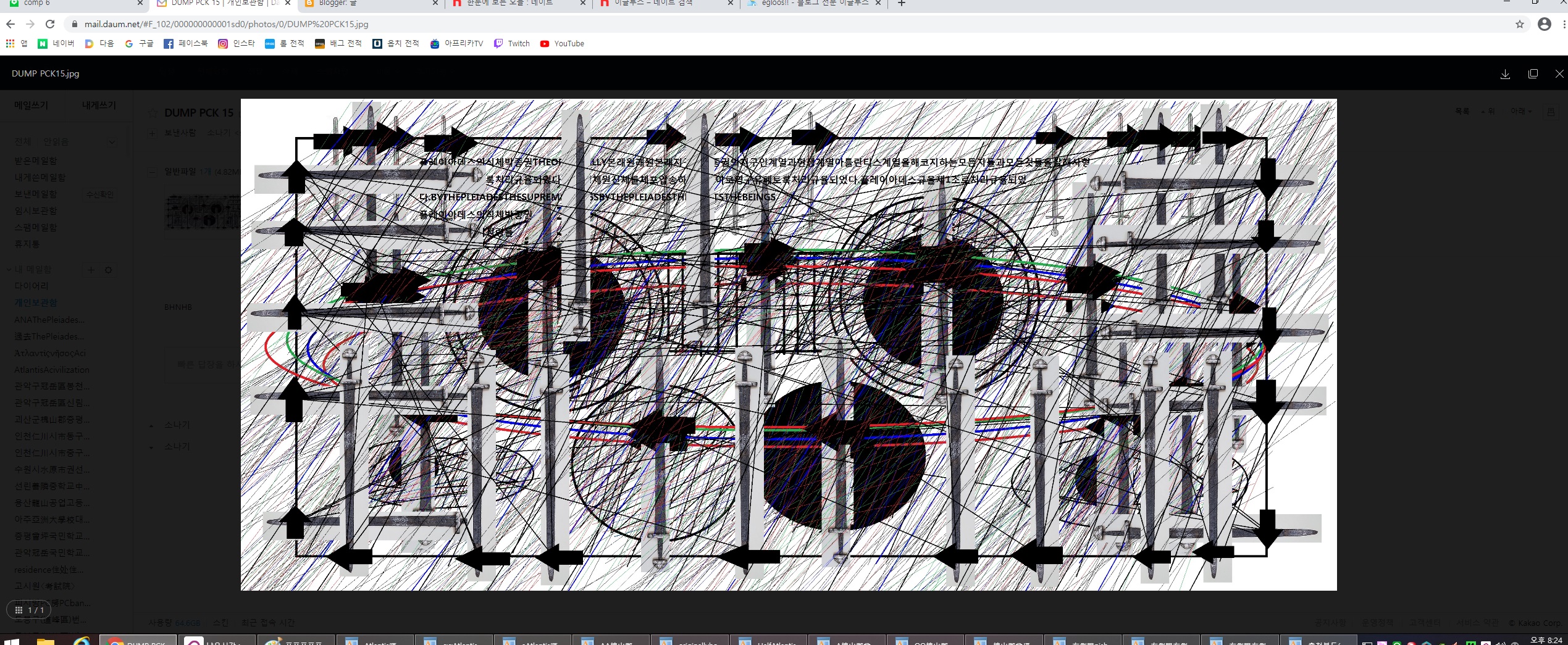Open the 배그 전적 bookmark
This screenshot has width=1568, height=645.
tap(338, 43)
